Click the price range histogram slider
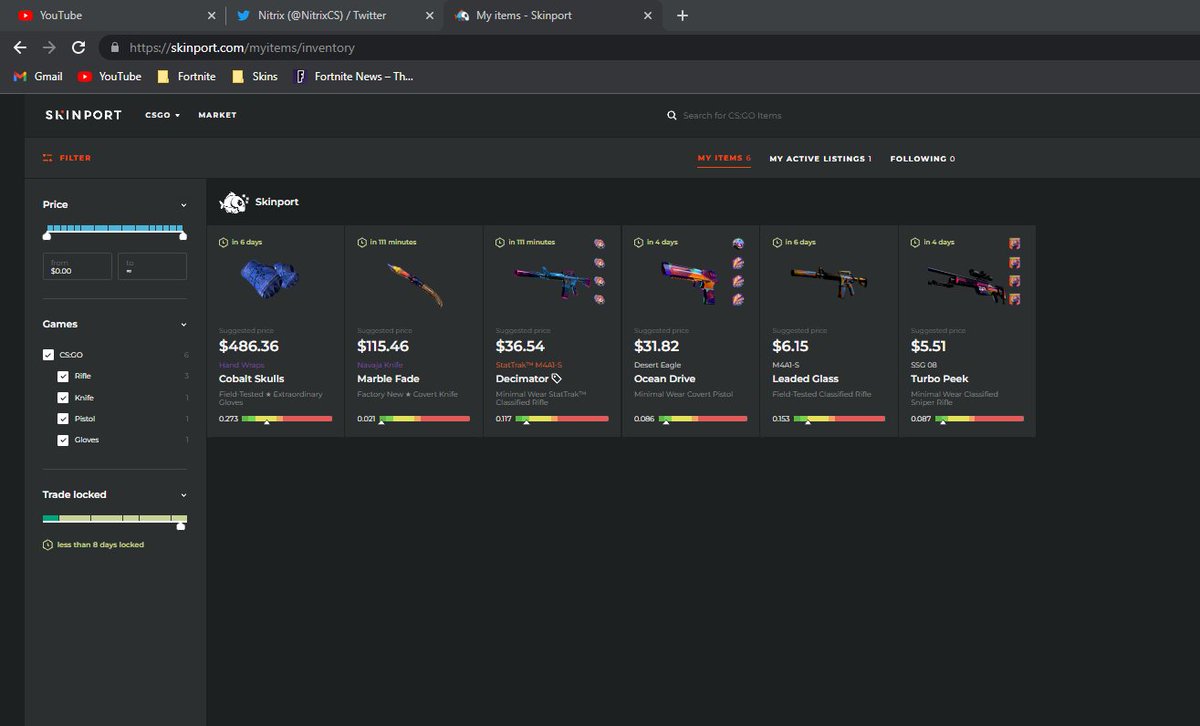Image resolution: width=1200 pixels, height=726 pixels. (x=114, y=231)
